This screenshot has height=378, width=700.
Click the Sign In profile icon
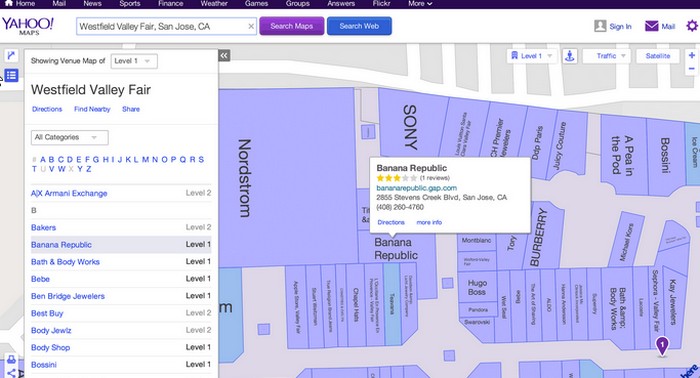600,26
